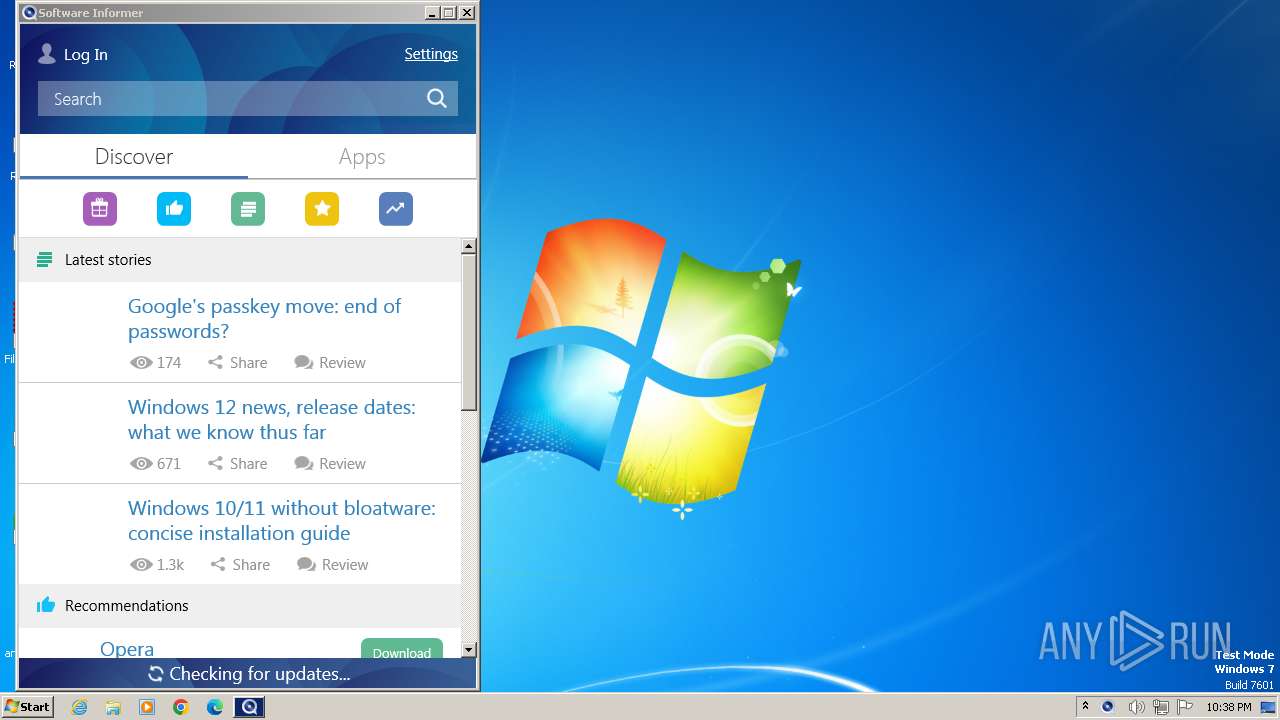Click the Show desktop button
This screenshot has height=720, width=1280.
[x=1268, y=707]
